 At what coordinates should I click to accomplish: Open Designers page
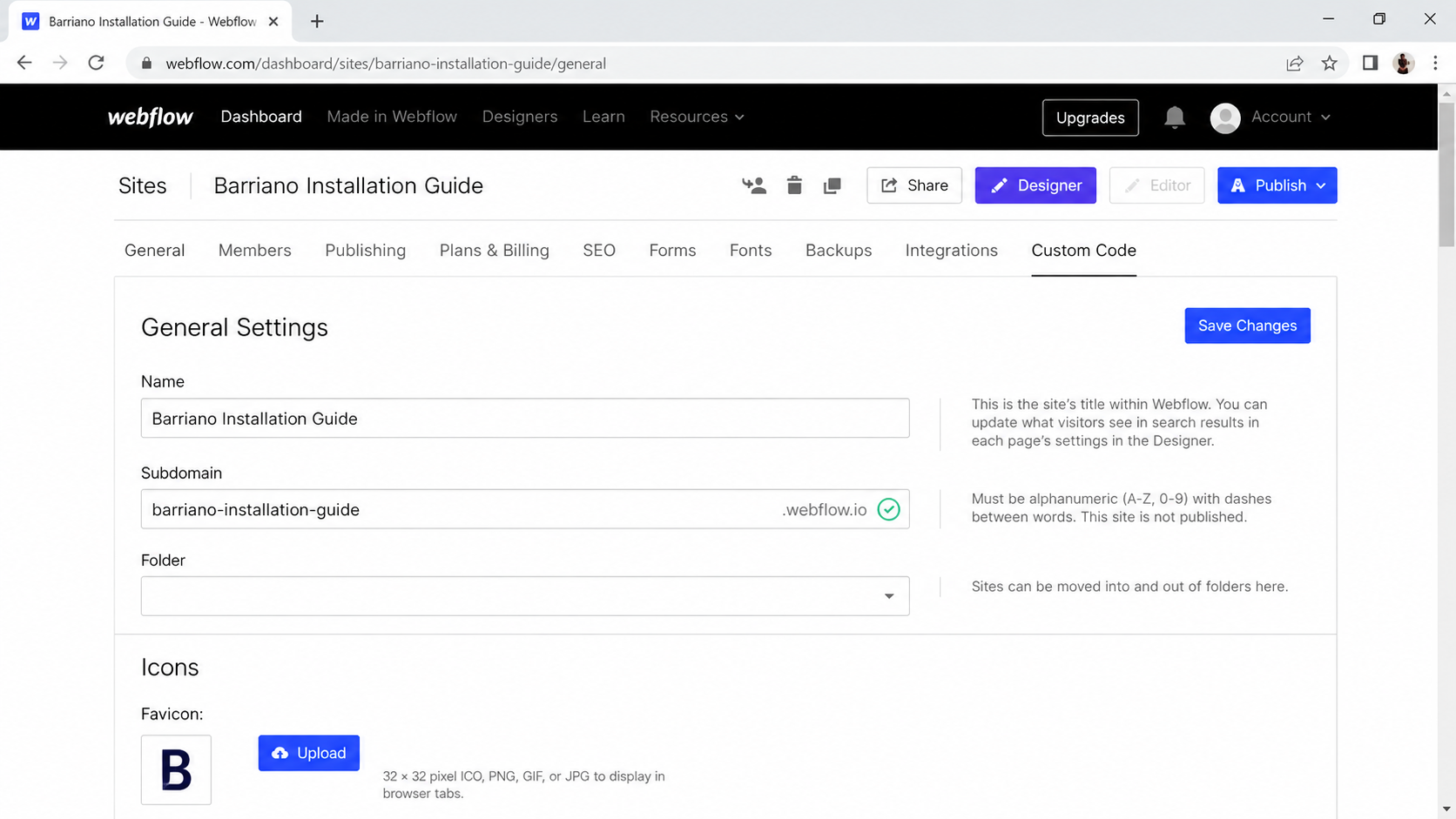520,117
